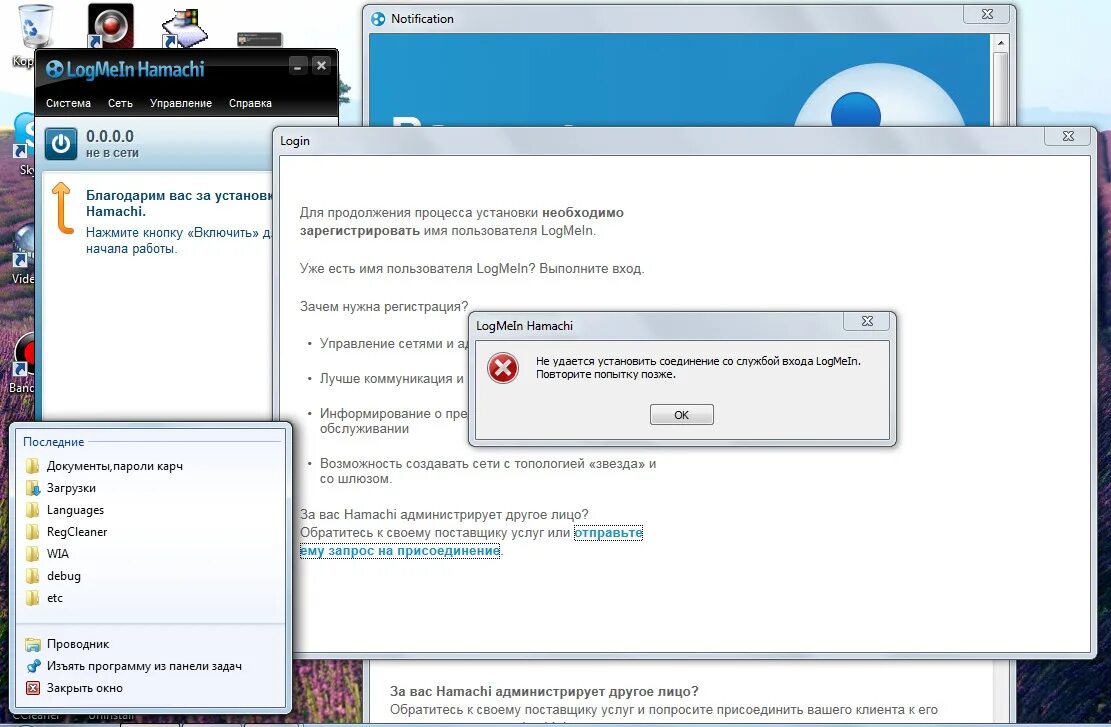This screenshot has width=1111, height=727.
Task: Open the Сеть menu in Hamachi
Action: (120, 103)
